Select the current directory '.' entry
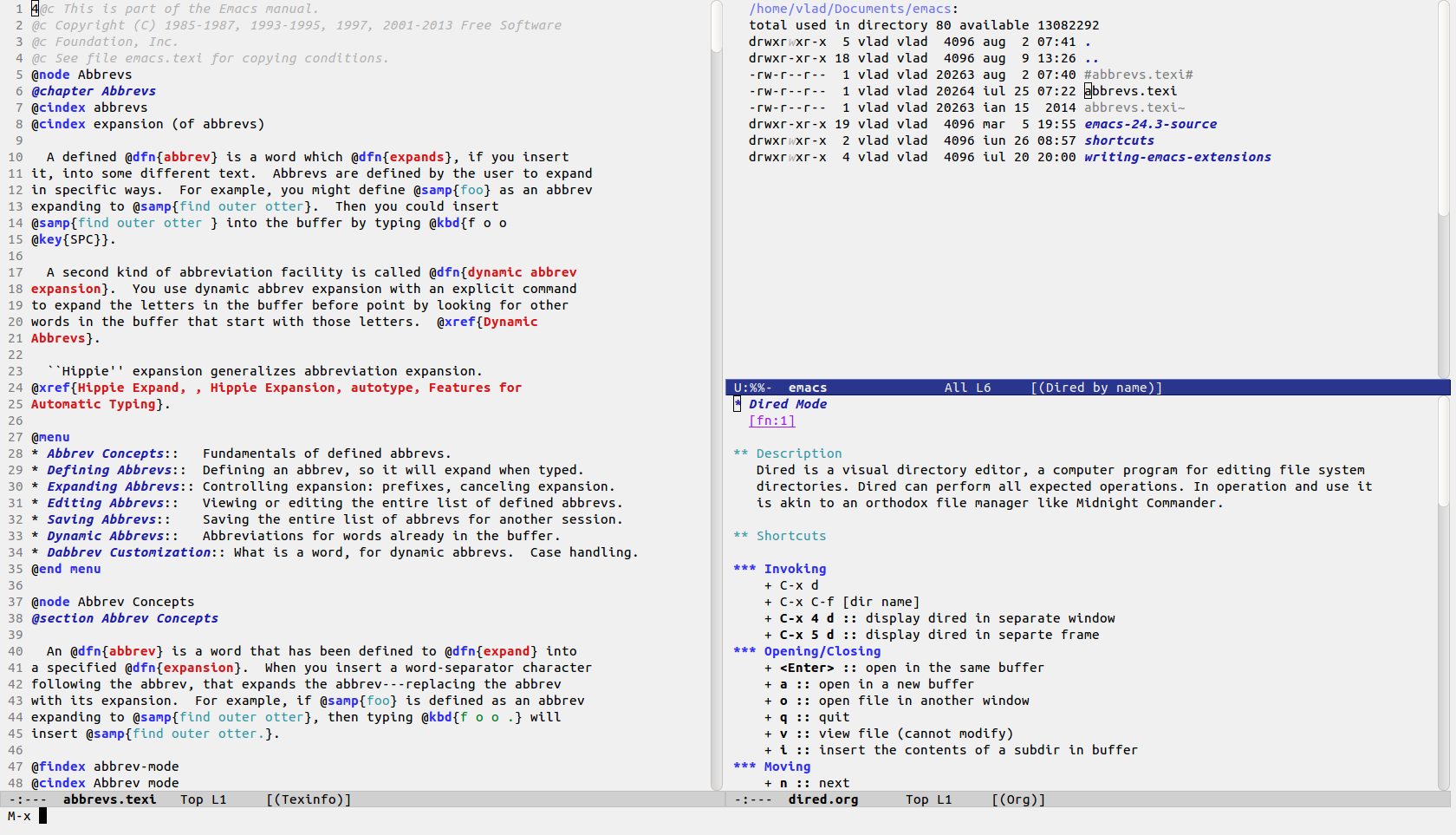The height and width of the screenshot is (835, 1456). click(1088, 42)
